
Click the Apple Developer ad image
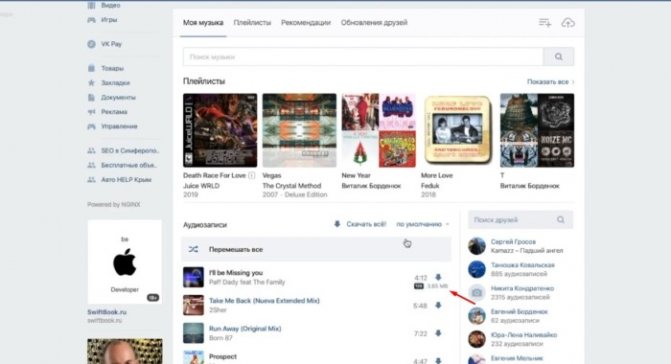pos(125,262)
